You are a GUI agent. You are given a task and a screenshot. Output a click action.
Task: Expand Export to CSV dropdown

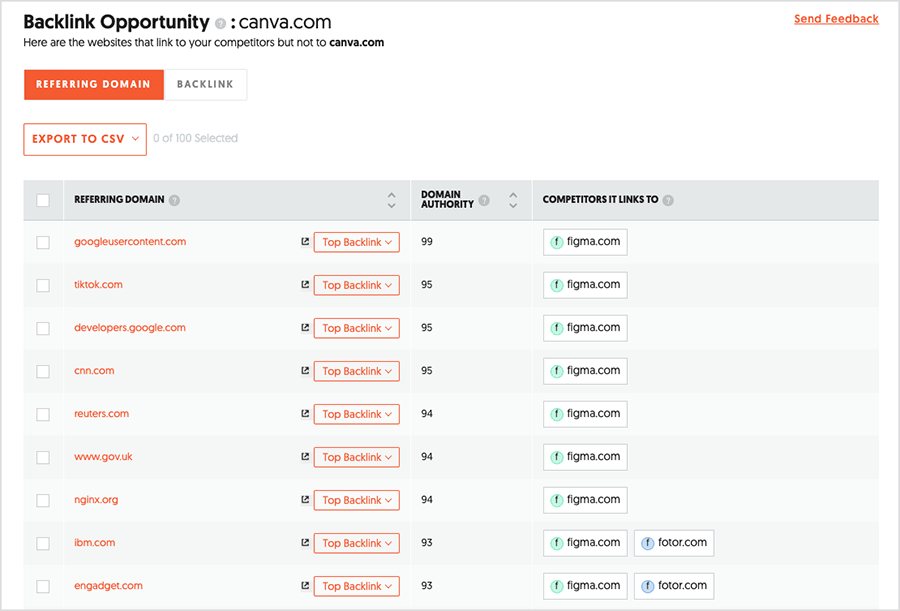coord(85,139)
